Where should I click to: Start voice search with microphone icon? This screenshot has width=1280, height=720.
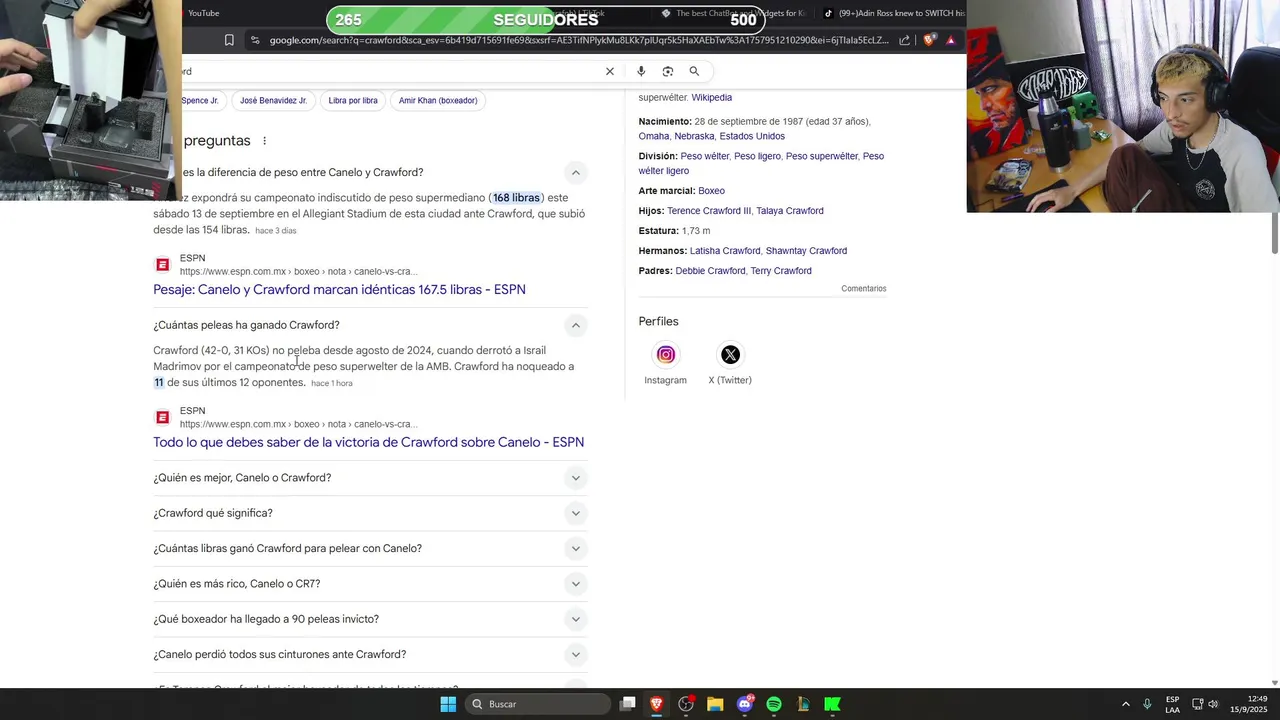pyautogui.click(x=641, y=71)
